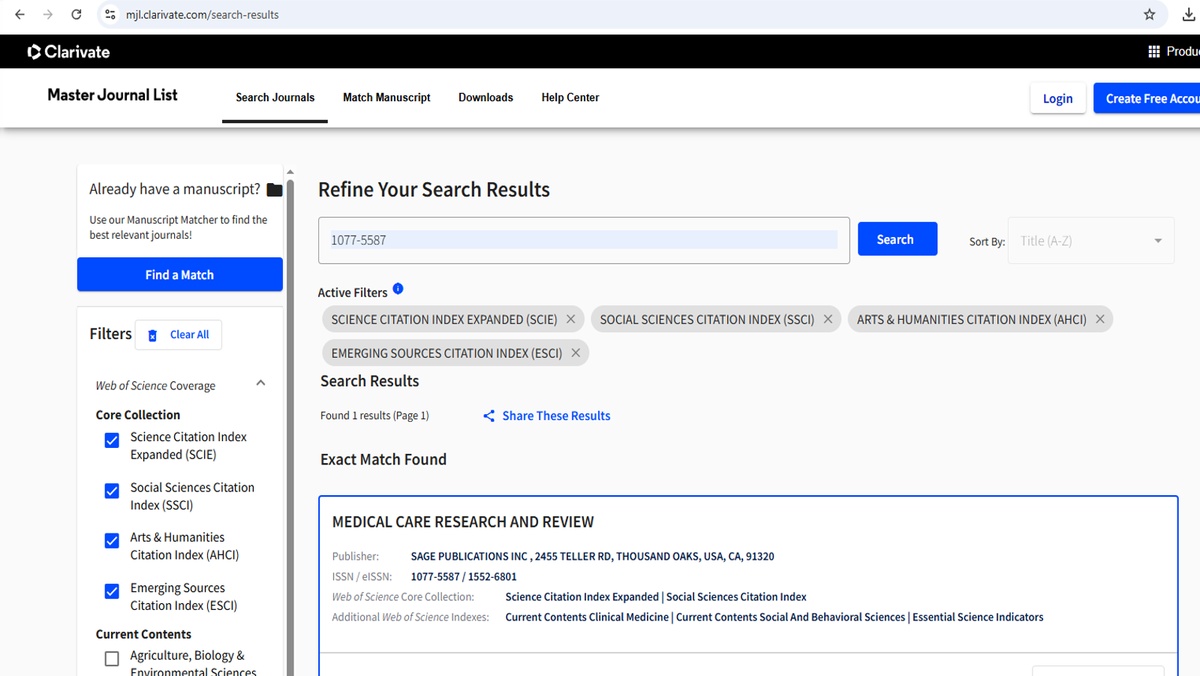Click the browser address bar URL
The image size is (1200, 676).
(x=202, y=15)
